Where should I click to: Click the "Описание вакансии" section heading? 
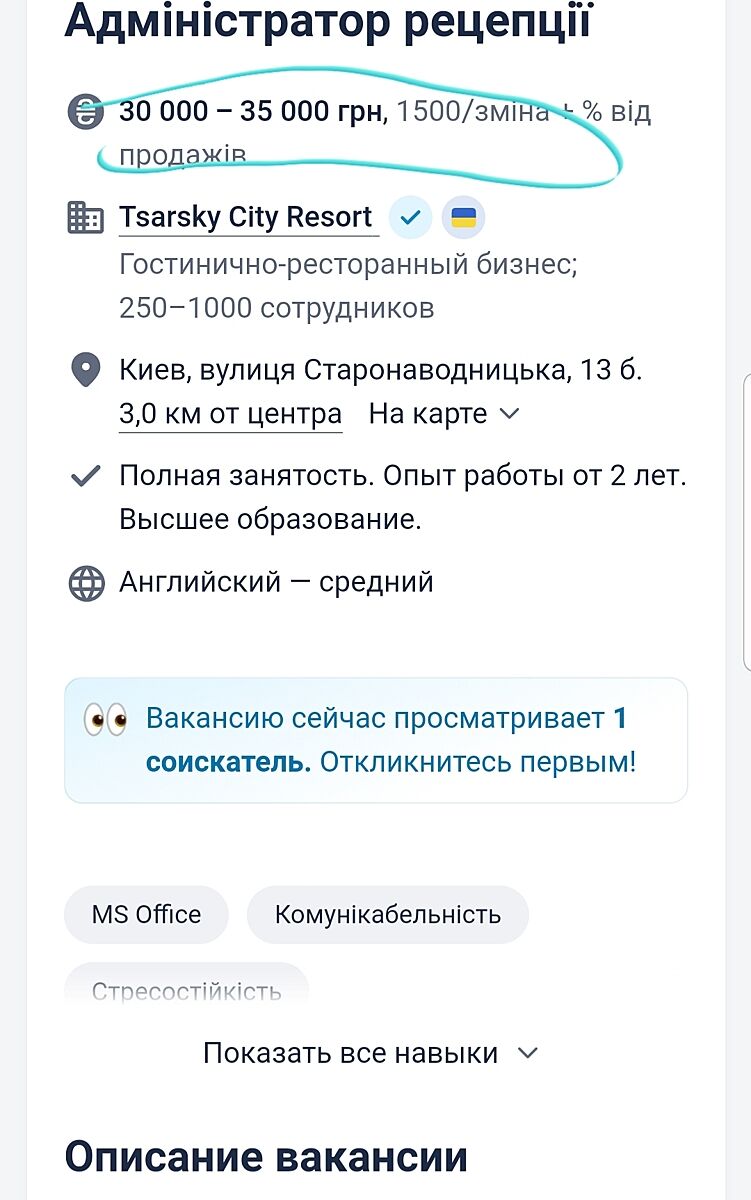click(266, 1157)
